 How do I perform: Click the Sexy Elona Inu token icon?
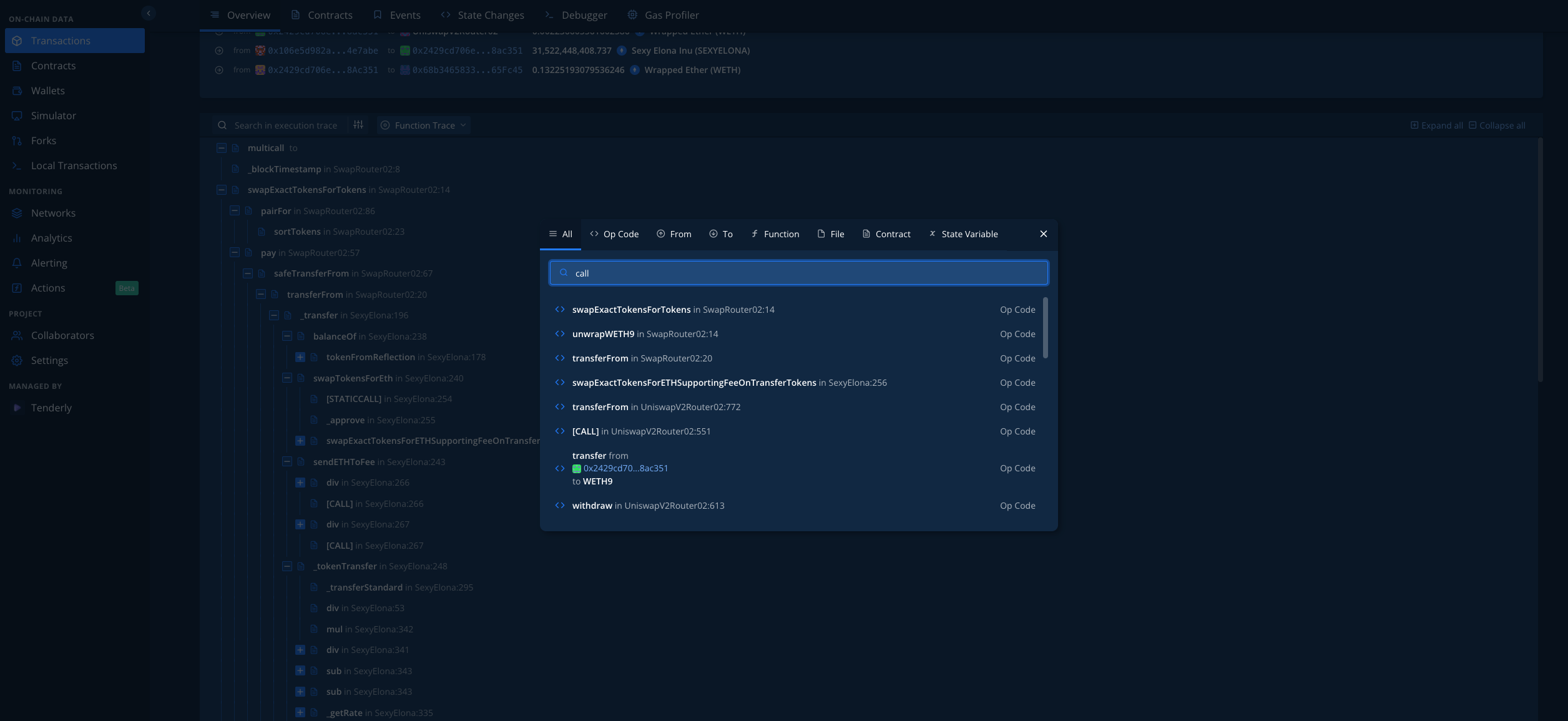pyautogui.click(x=622, y=51)
